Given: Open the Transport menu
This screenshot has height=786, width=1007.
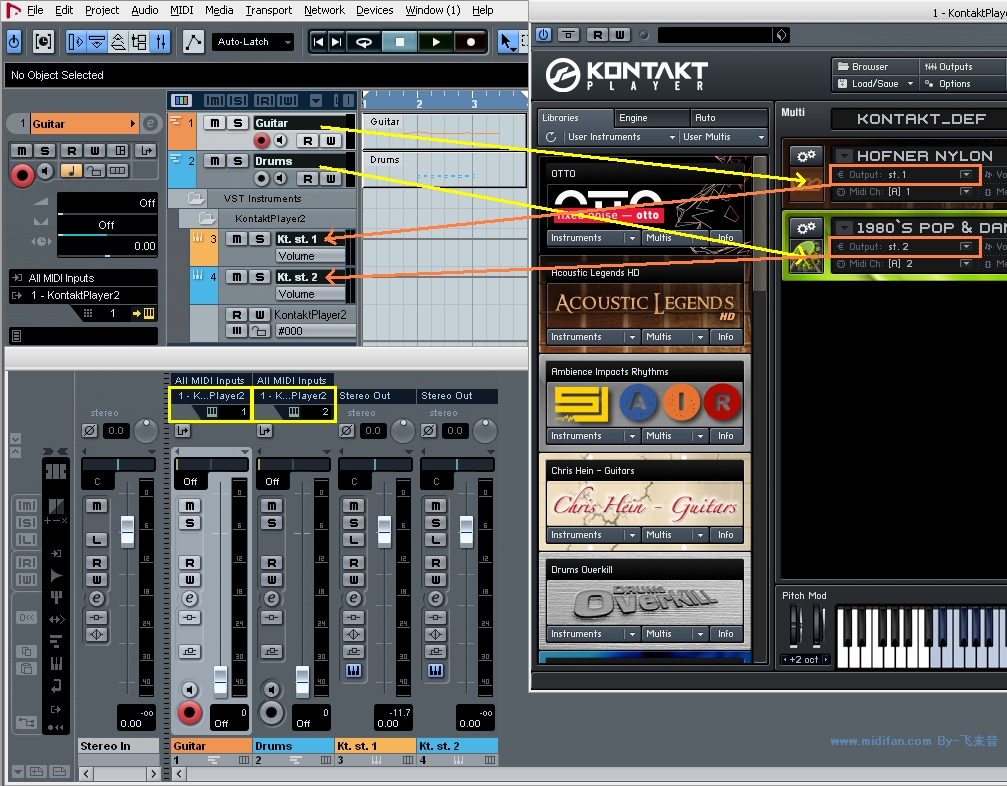Looking at the screenshot, I should tap(268, 10).
